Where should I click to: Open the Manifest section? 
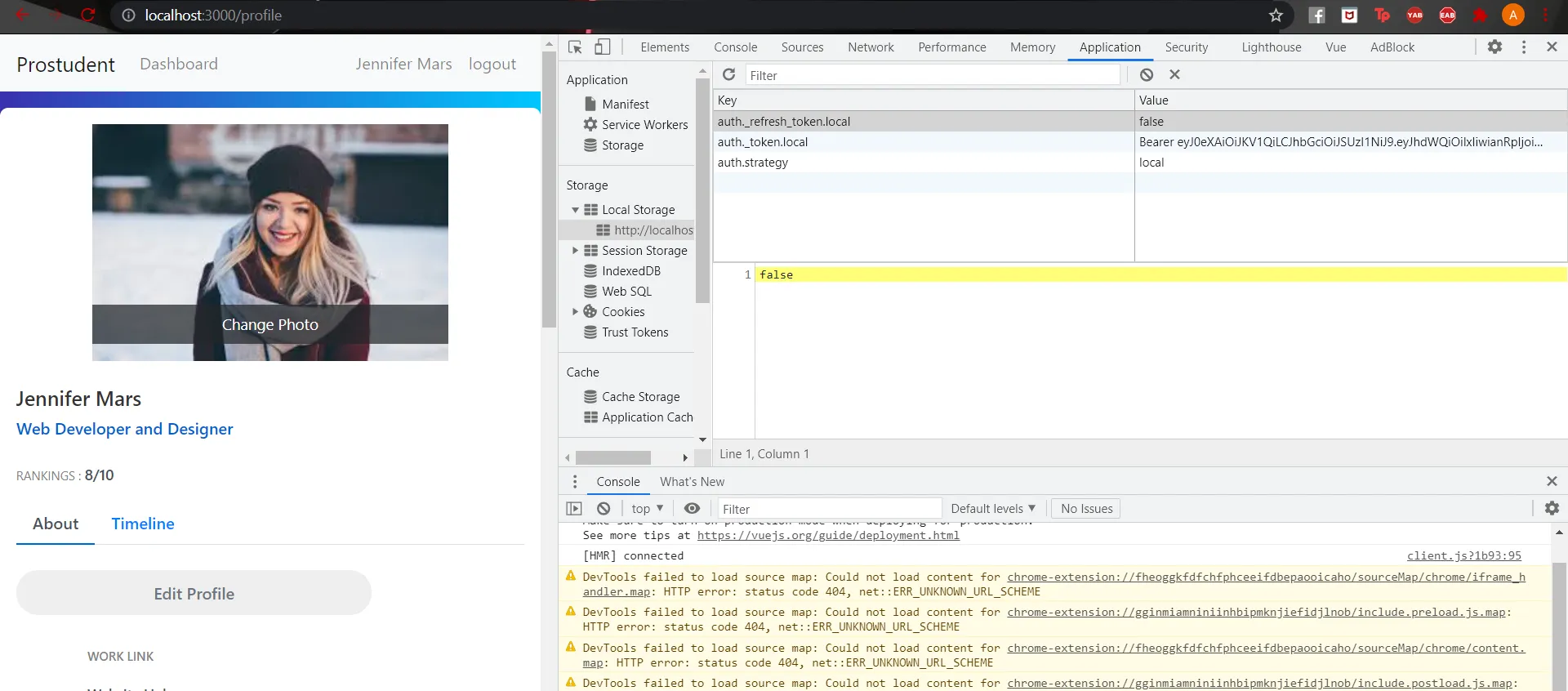pos(625,105)
